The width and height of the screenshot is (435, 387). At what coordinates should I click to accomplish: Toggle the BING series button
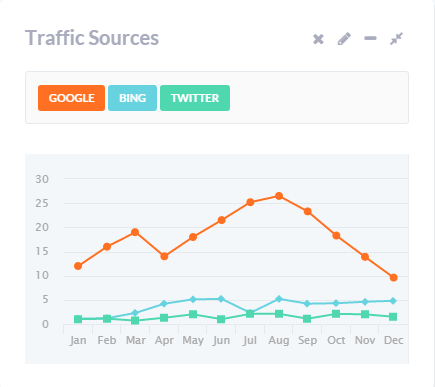132,98
